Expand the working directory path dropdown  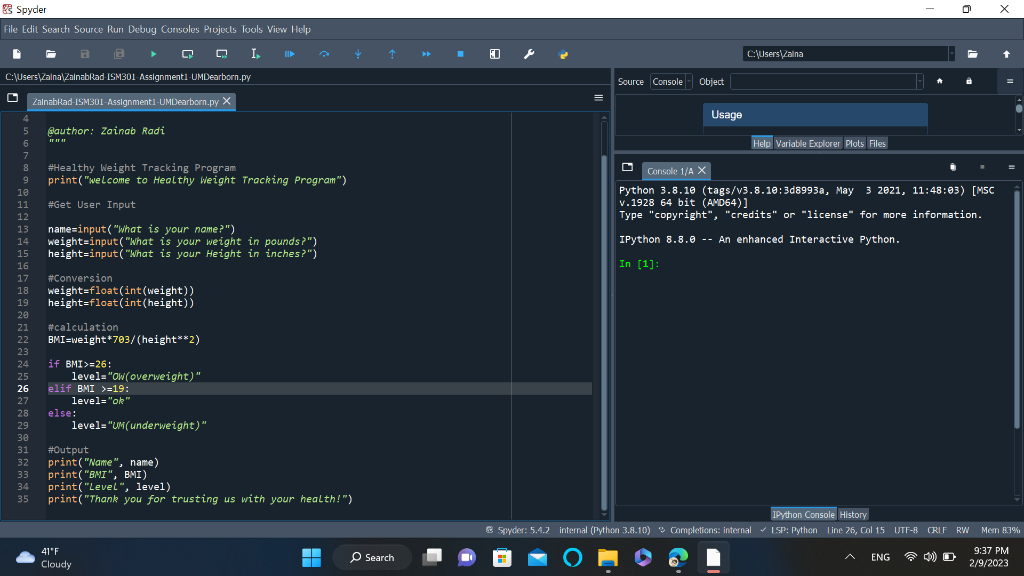tap(951, 54)
